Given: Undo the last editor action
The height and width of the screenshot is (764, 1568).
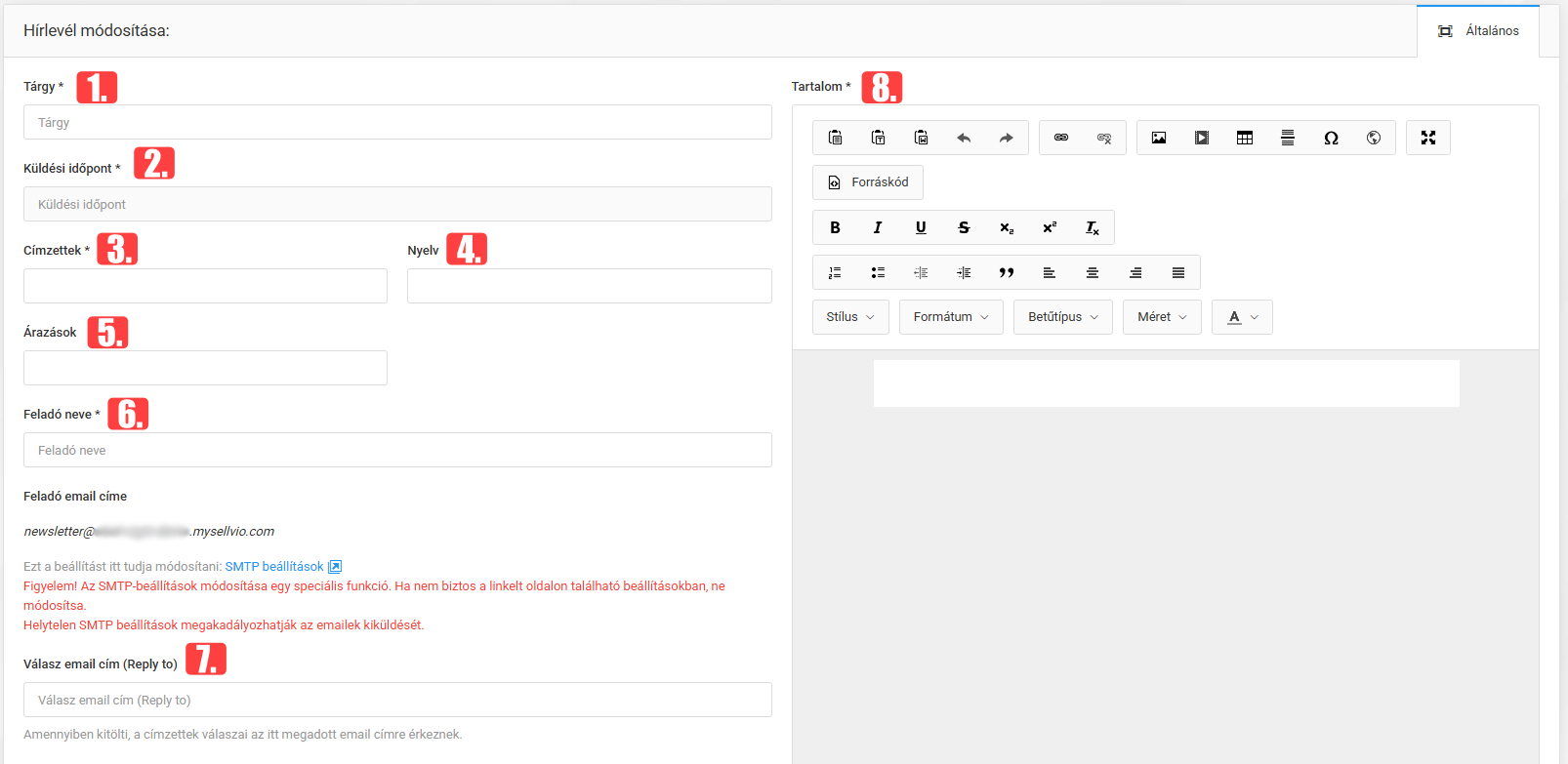Looking at the screenshot, I should [x=964, y=138].
